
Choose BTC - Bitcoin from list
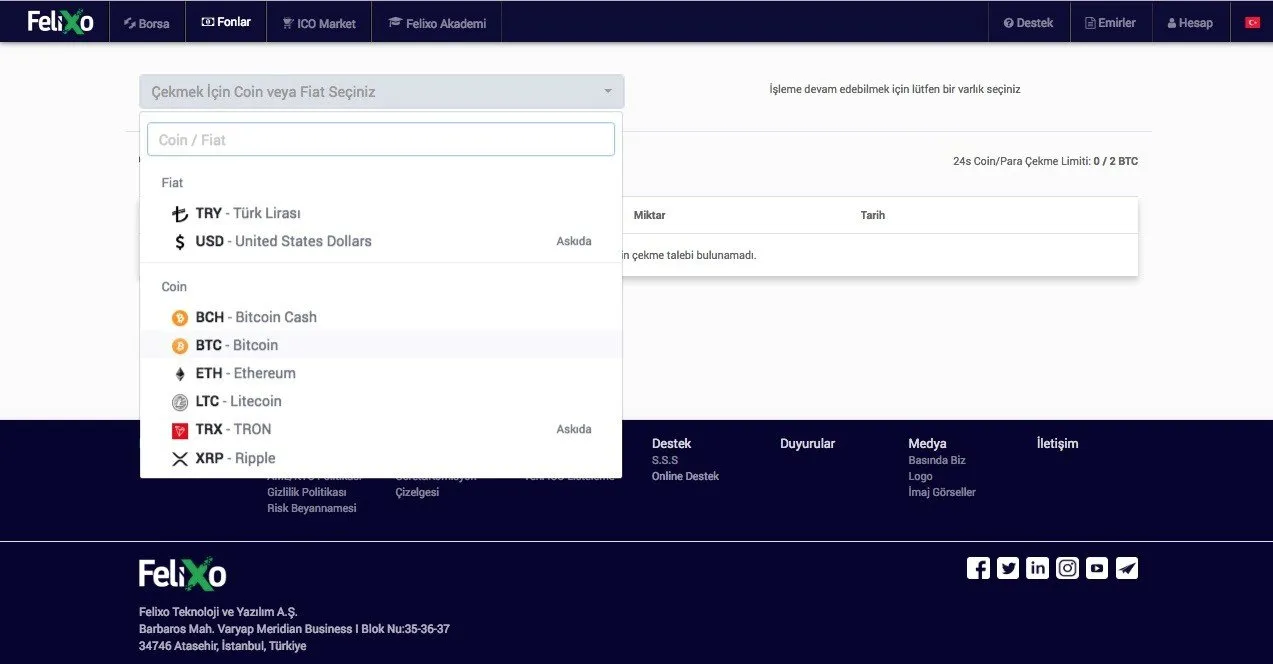(x=381, y=345)
